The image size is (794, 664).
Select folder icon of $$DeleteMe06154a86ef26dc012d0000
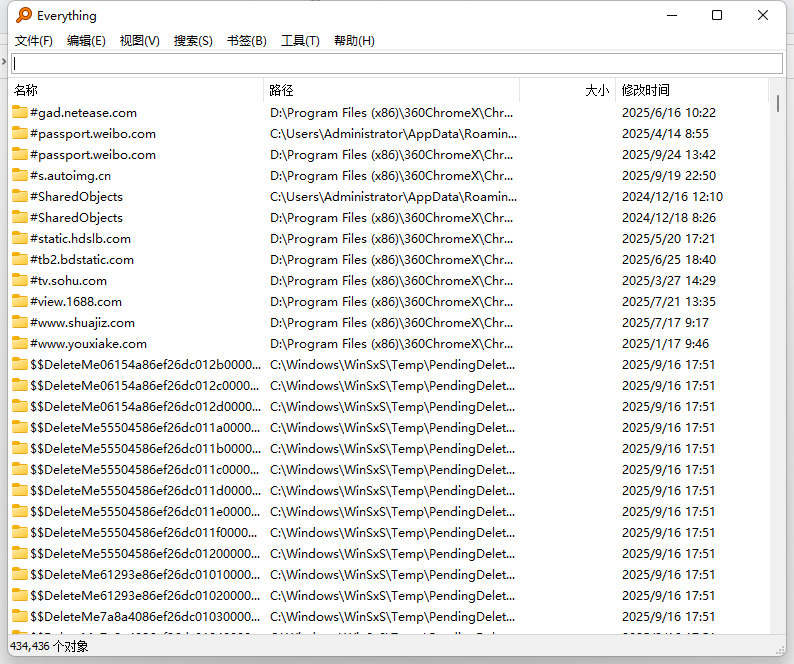(20, 406)
